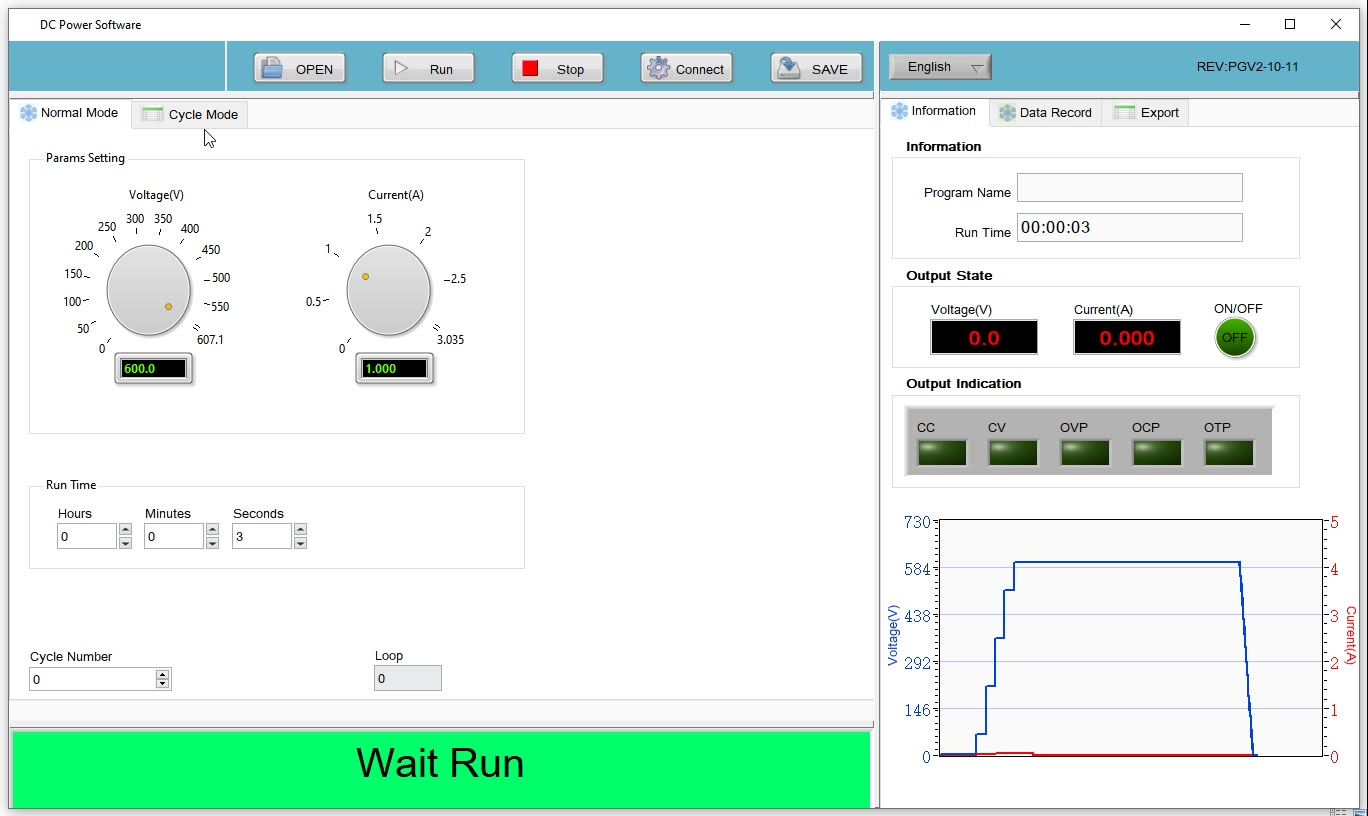Switch to the Normal Mode tab
The image size is (1368, 816).
coord(70,113)
